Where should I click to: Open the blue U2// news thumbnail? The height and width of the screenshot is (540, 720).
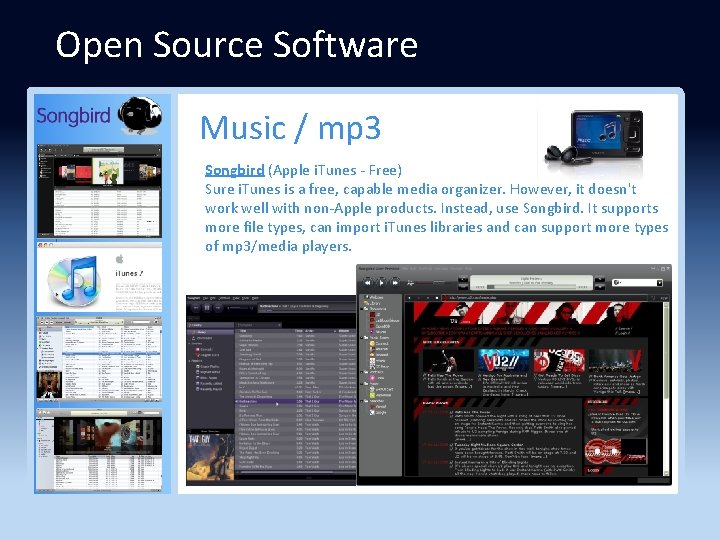tap(504, 360)
